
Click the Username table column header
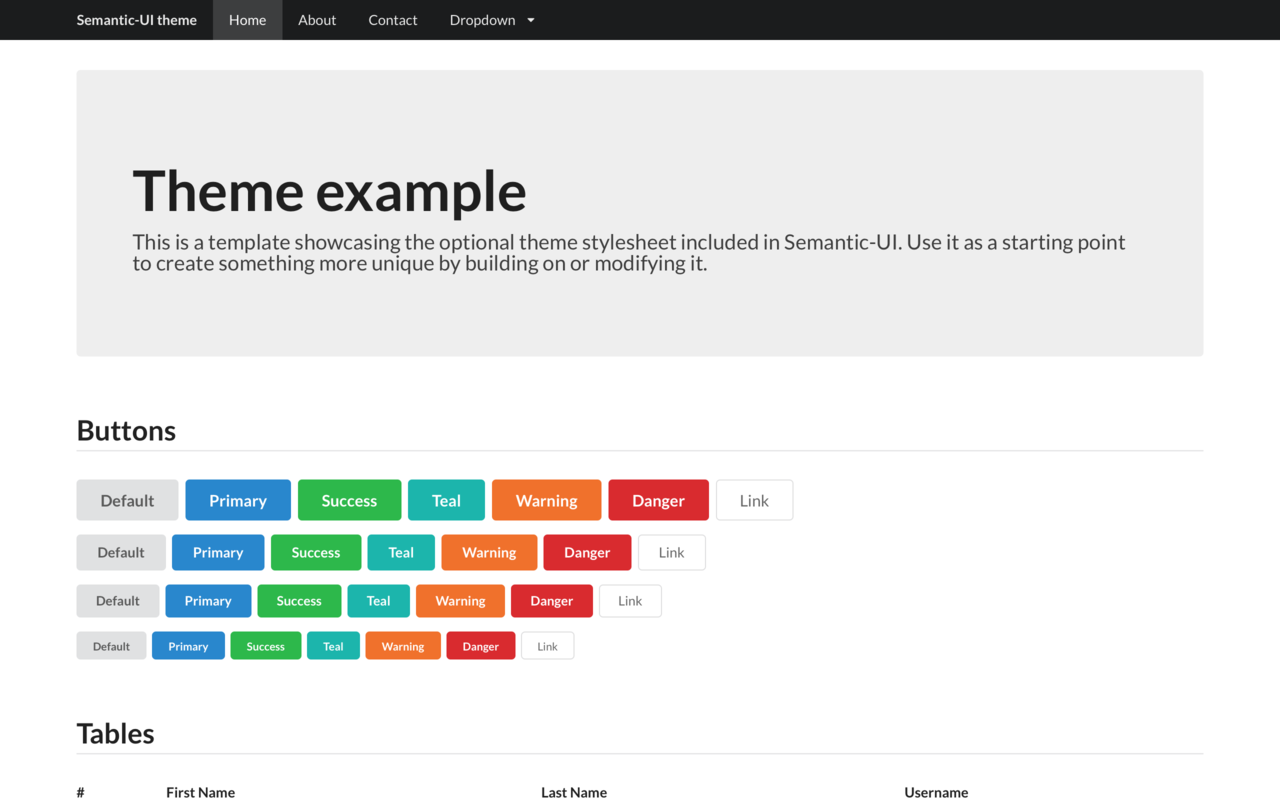936,792
